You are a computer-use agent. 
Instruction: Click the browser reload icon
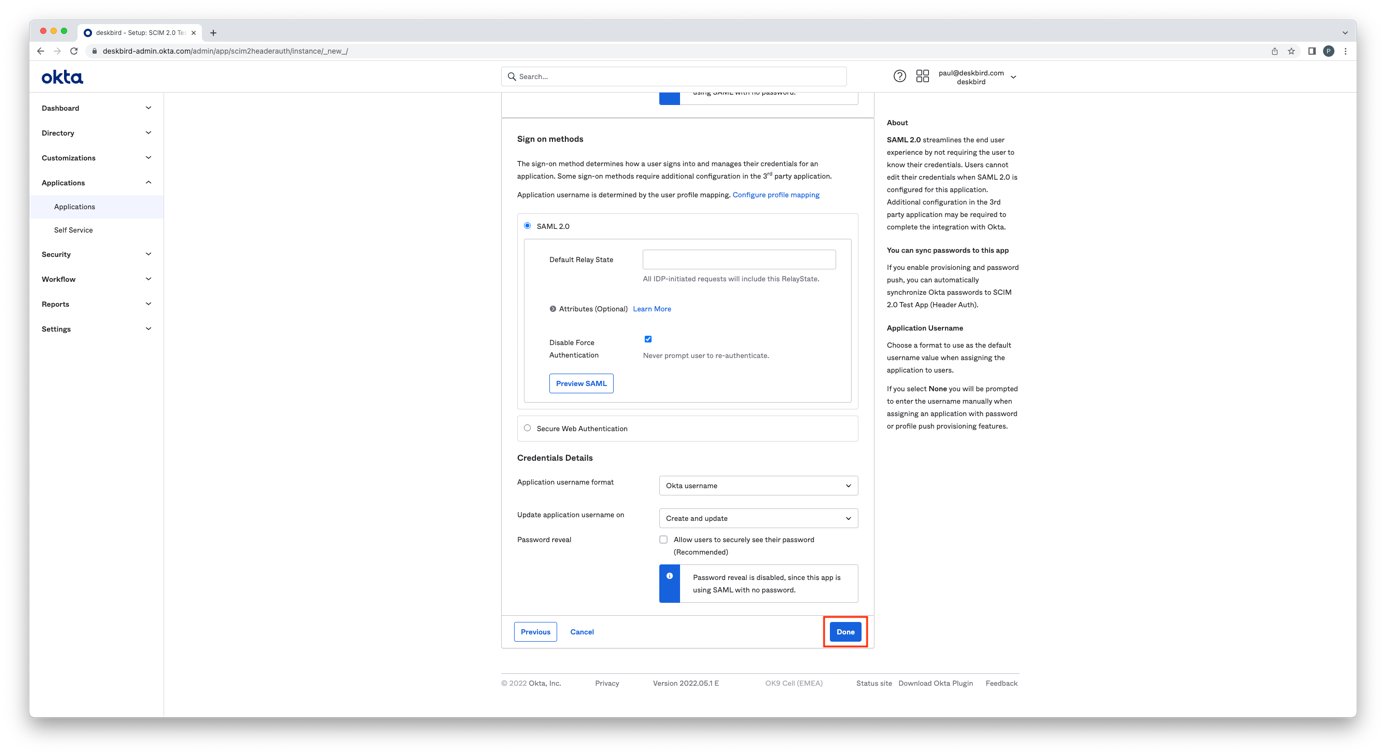[x=74, y=51]
